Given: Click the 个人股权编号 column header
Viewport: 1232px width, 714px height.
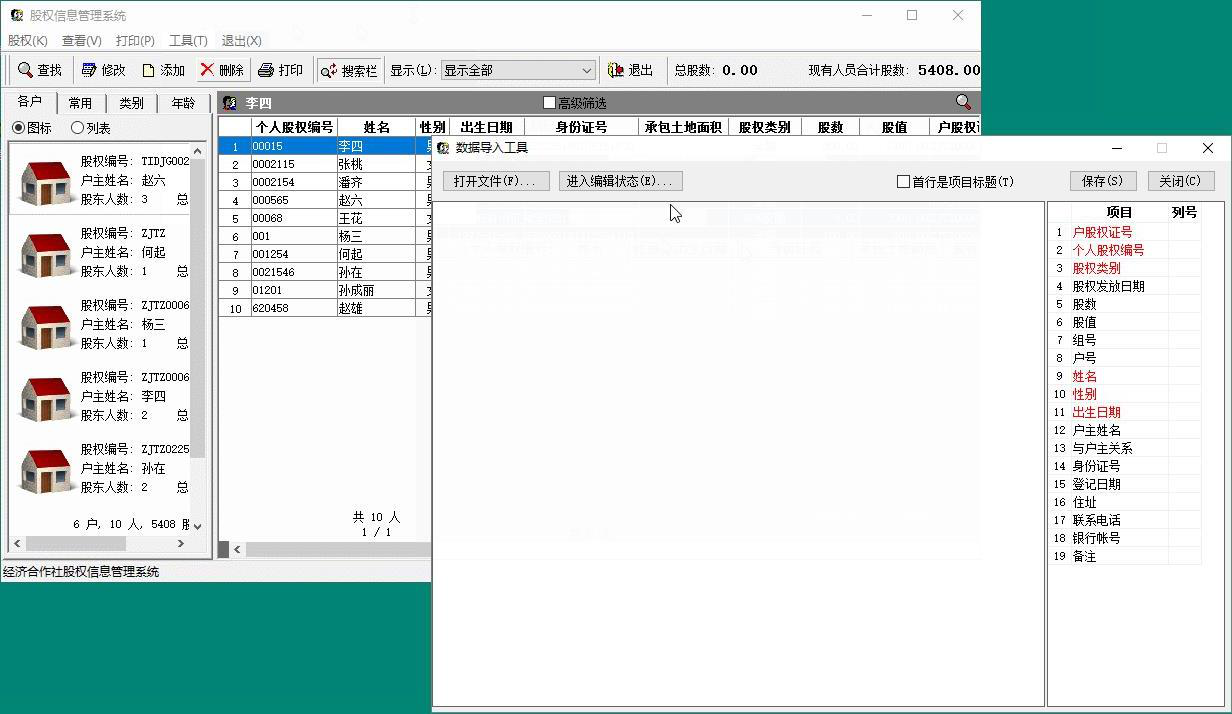Looking at the screenshot, I should tap(294, 127).
